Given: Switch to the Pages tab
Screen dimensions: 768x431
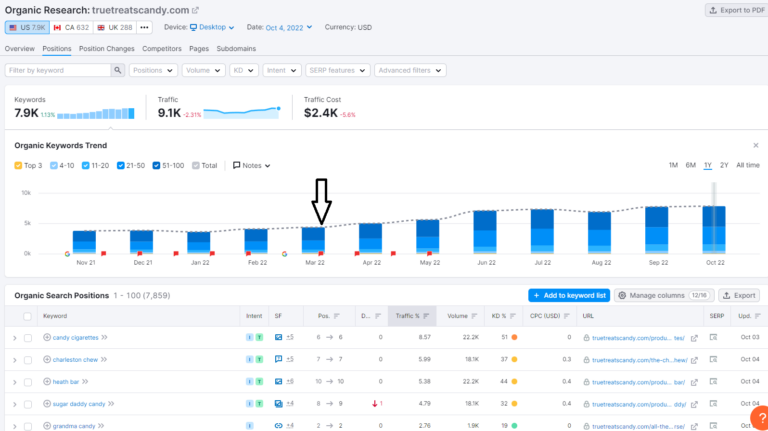Looking at the screenshot, I should tap(199, 48).
